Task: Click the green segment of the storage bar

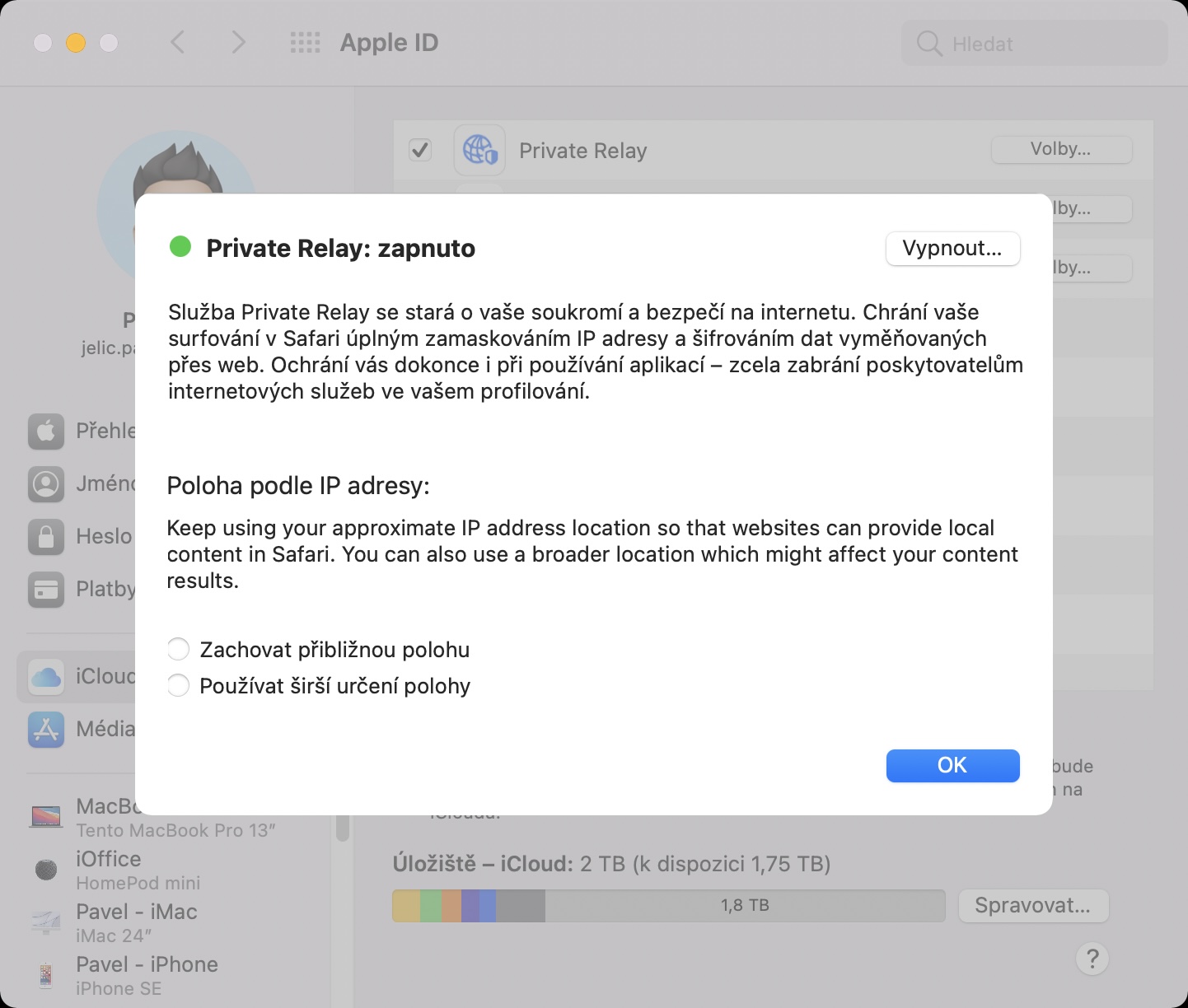Action: 431,906
